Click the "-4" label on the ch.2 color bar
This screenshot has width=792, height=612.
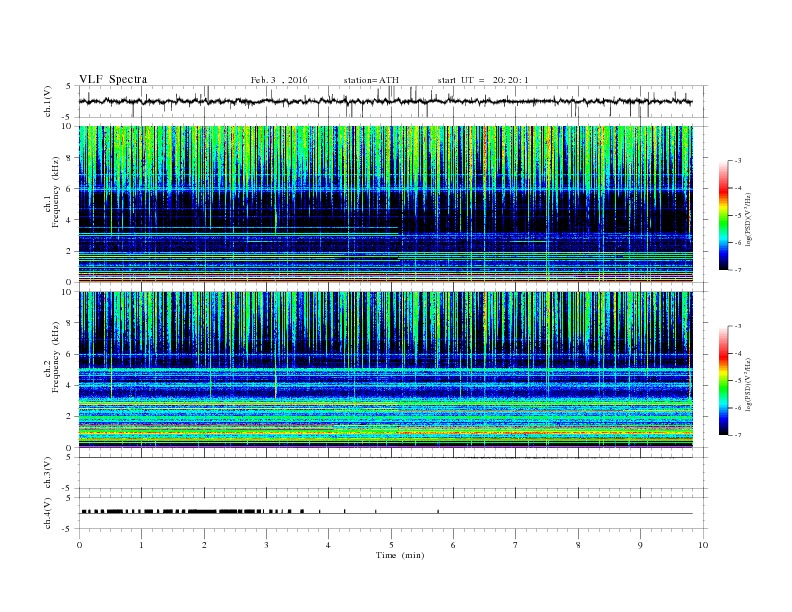pyautogui.click(x=738, y=353)
